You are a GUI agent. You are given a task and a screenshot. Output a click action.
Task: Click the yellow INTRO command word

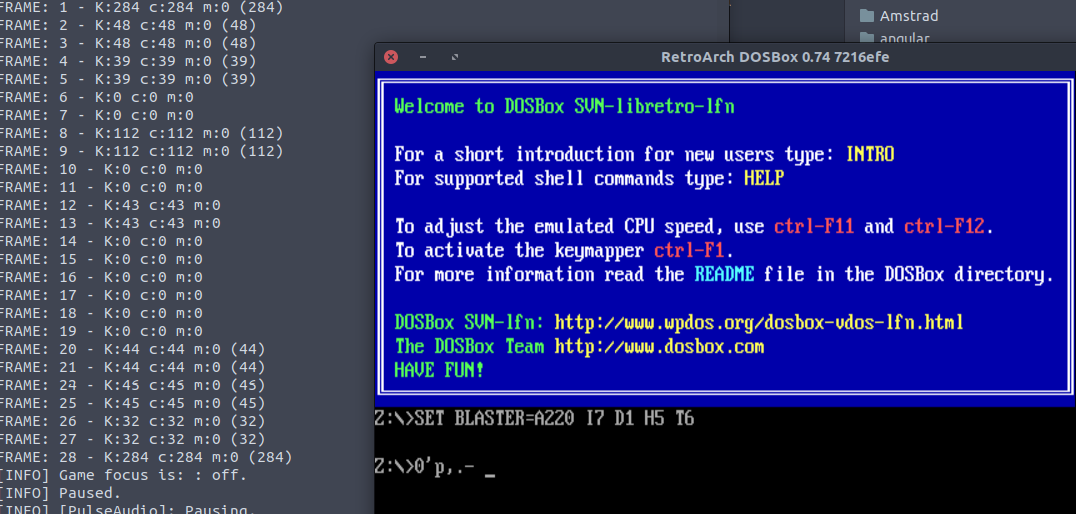coord(870,154)
